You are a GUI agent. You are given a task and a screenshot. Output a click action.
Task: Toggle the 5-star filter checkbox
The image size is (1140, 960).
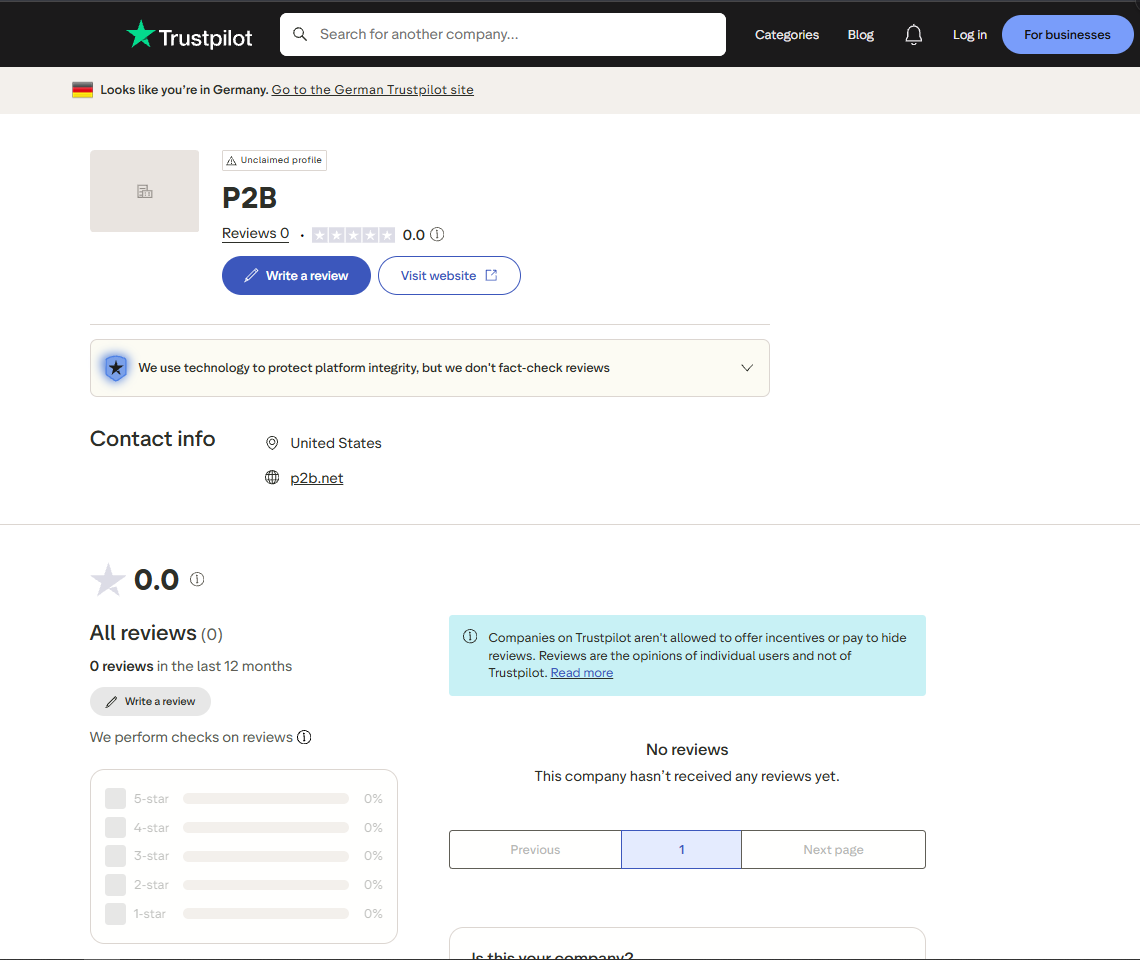coord(116,798)
